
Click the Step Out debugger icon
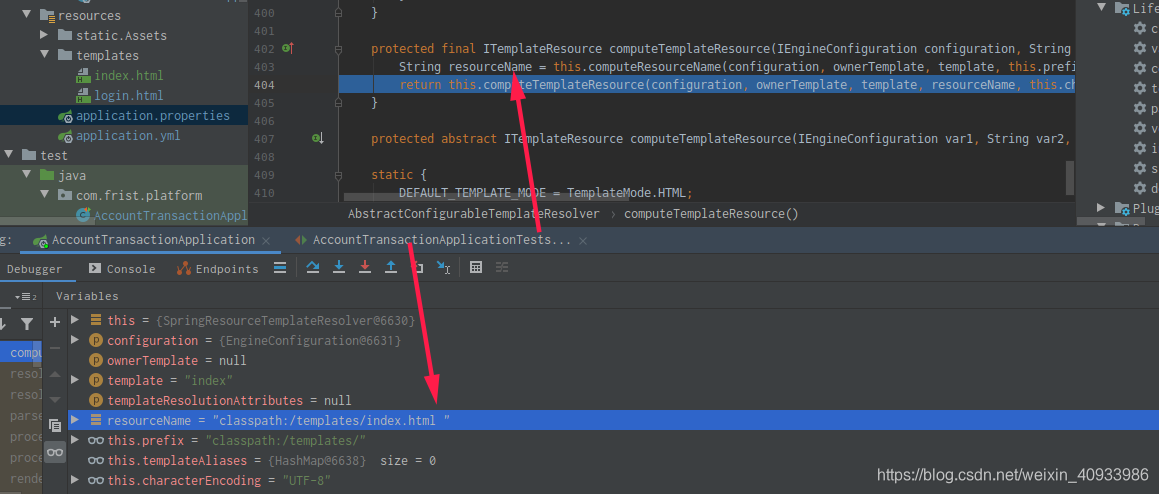click(x=391, y=268)
